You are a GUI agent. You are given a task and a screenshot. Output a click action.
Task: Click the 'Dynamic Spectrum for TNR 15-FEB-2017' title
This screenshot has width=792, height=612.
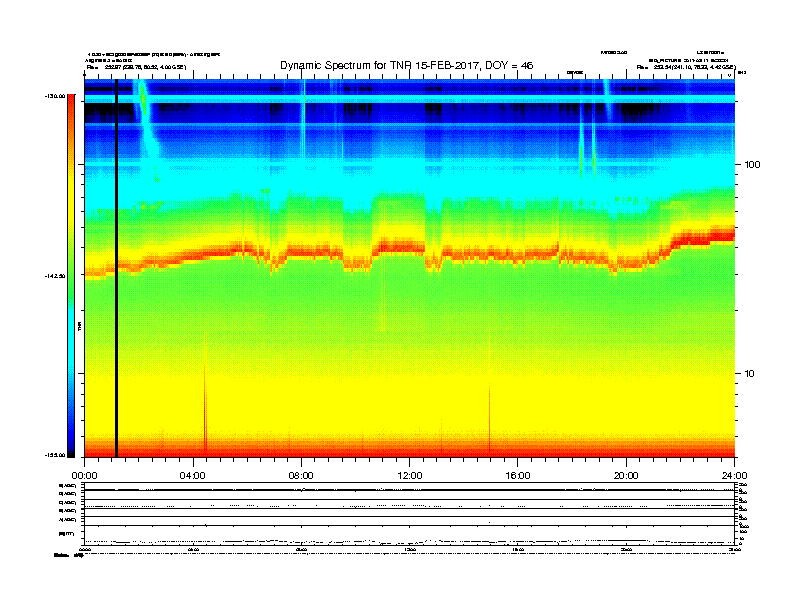coord(406,65)
